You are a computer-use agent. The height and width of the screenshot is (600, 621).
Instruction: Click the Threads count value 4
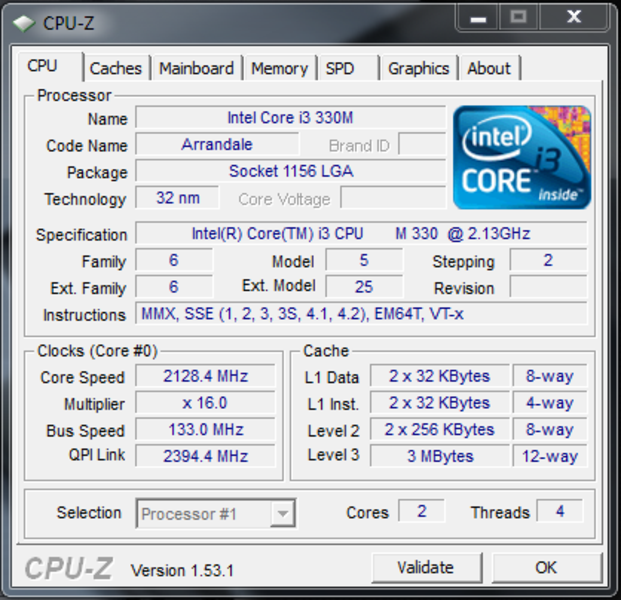click(x=560, y=511)
